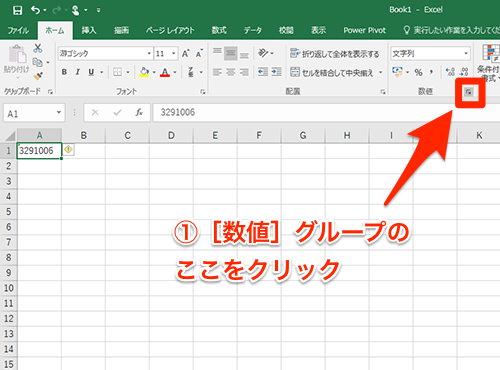Select cell A1 containing 3291006

[39, 151]
